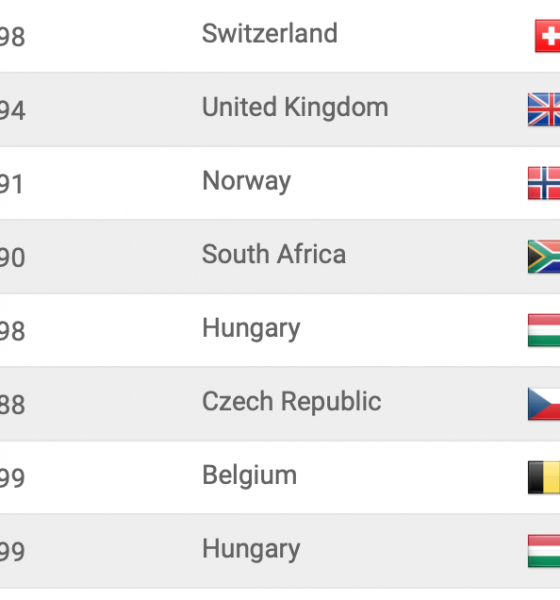This screenshot has height=600, width=560.
Task: Click the Switzerland flag icon
Action: (x=547, y=36)
